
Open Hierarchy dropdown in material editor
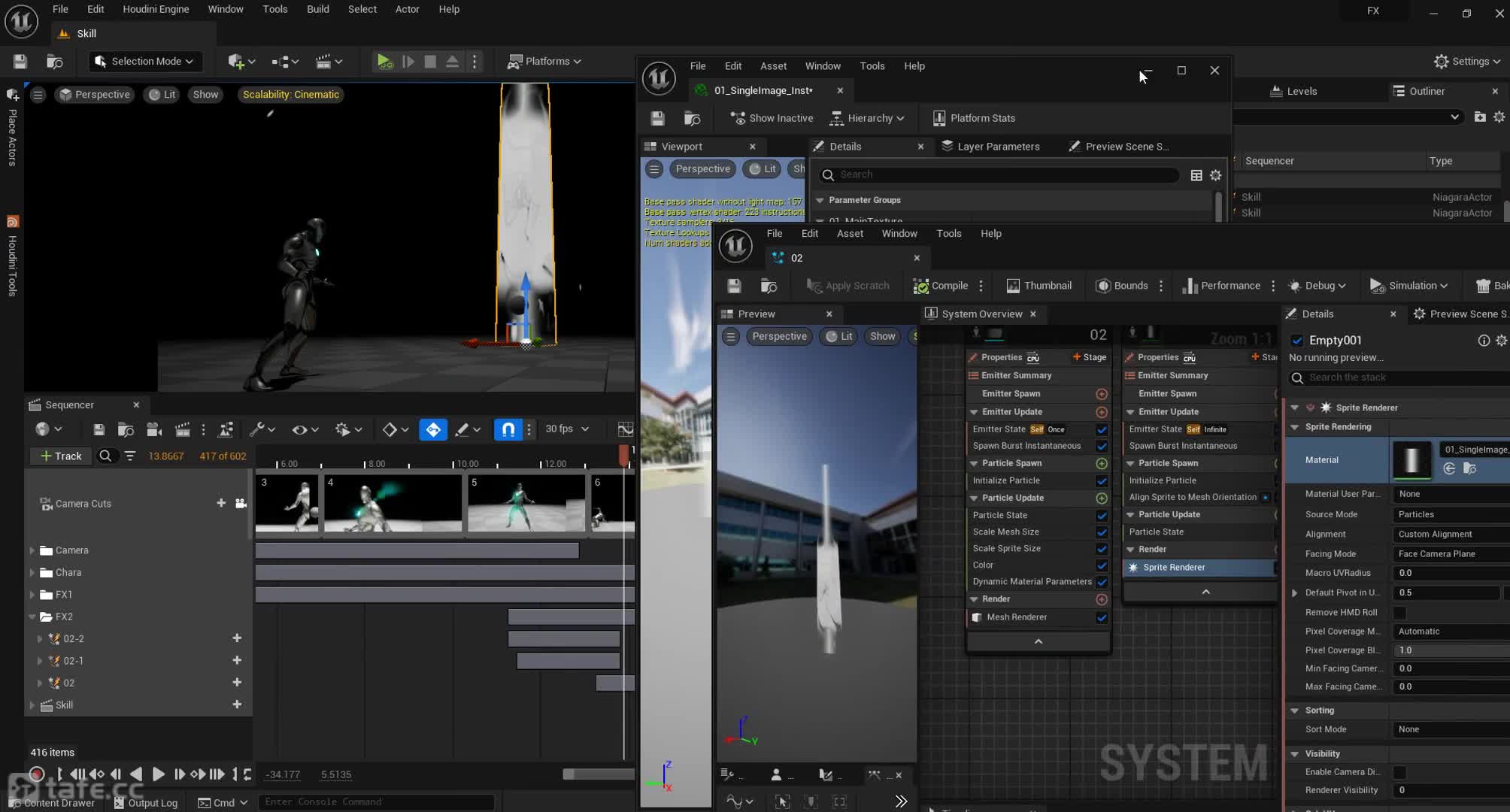tap(866, 118)
